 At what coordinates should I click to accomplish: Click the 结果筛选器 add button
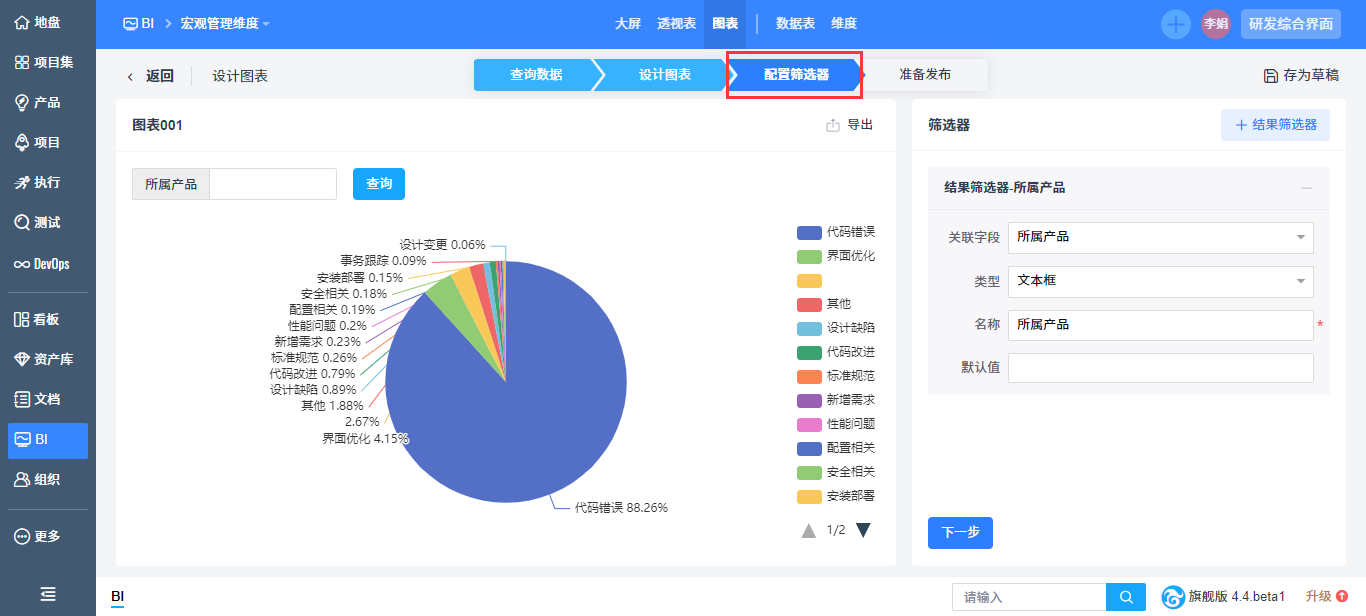coord(1275,125)
